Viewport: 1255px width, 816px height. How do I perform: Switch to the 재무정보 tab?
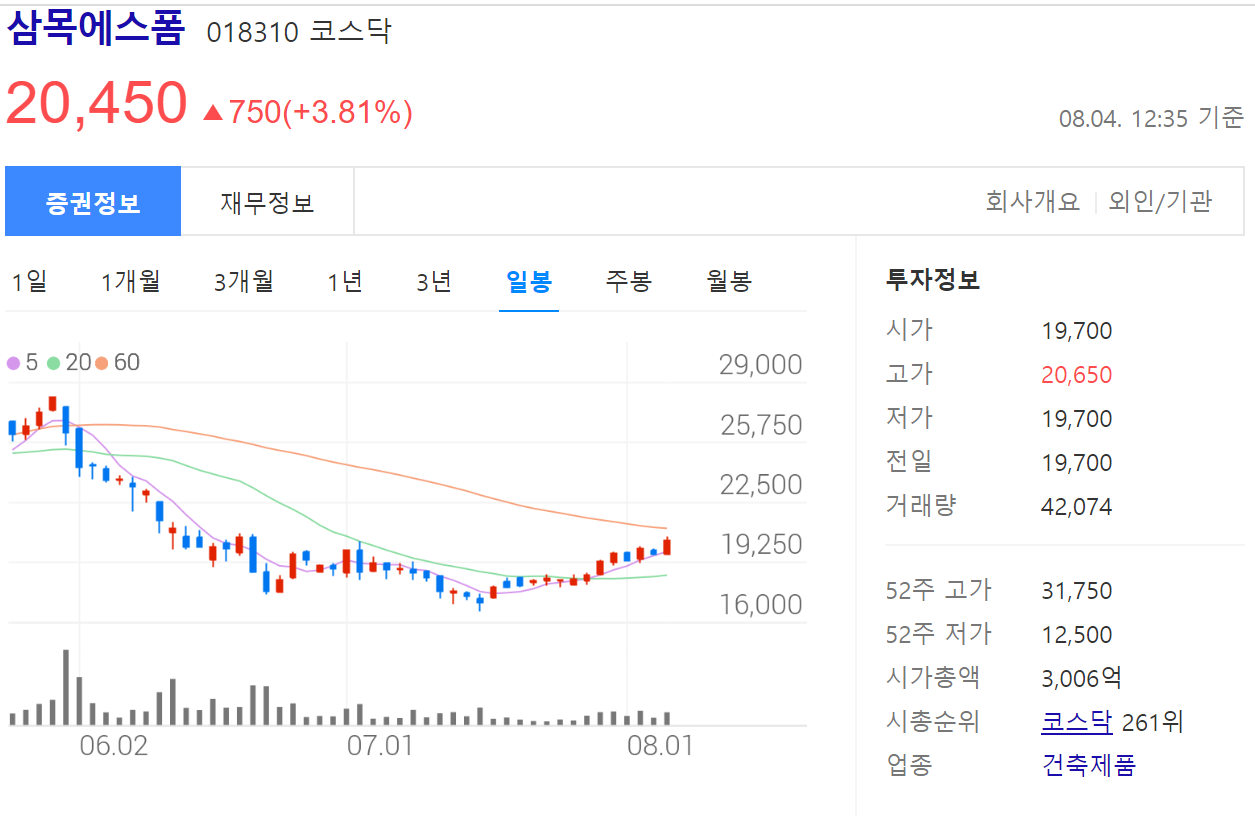click(267, 200)
